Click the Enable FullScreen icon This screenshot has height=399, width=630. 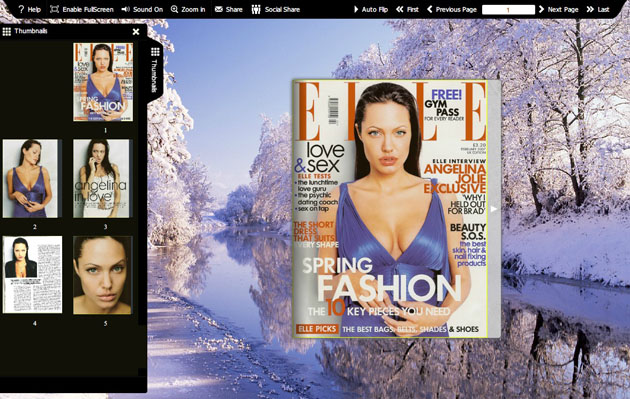click(54, 9)
